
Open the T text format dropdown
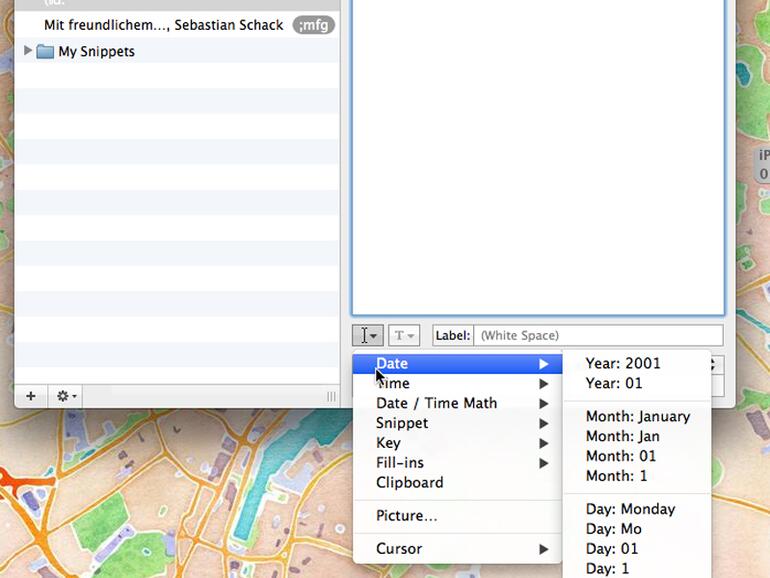point(404,335)
